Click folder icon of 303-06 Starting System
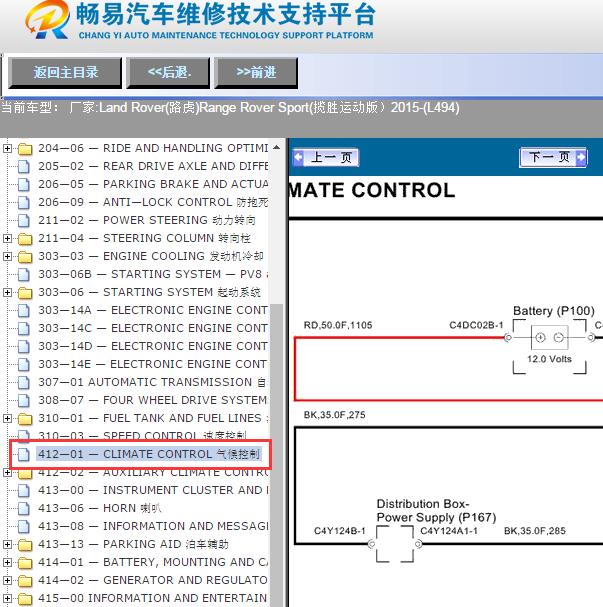 pos(25,293)
